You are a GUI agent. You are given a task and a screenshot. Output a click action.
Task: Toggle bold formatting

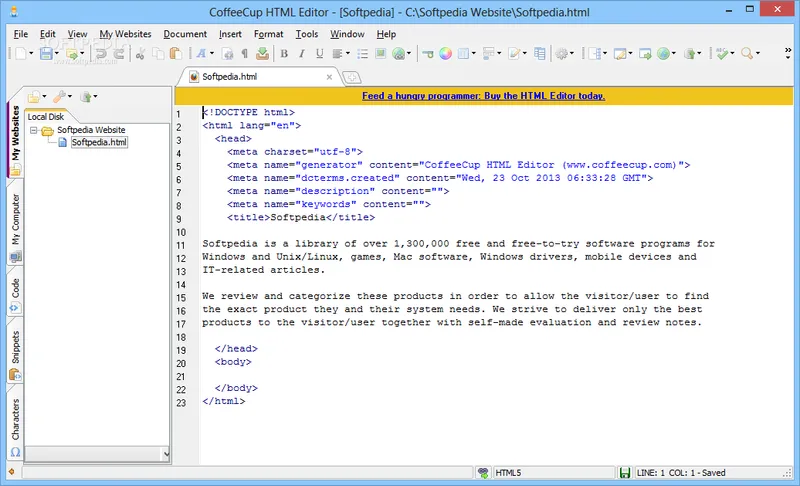click(284, 53)
